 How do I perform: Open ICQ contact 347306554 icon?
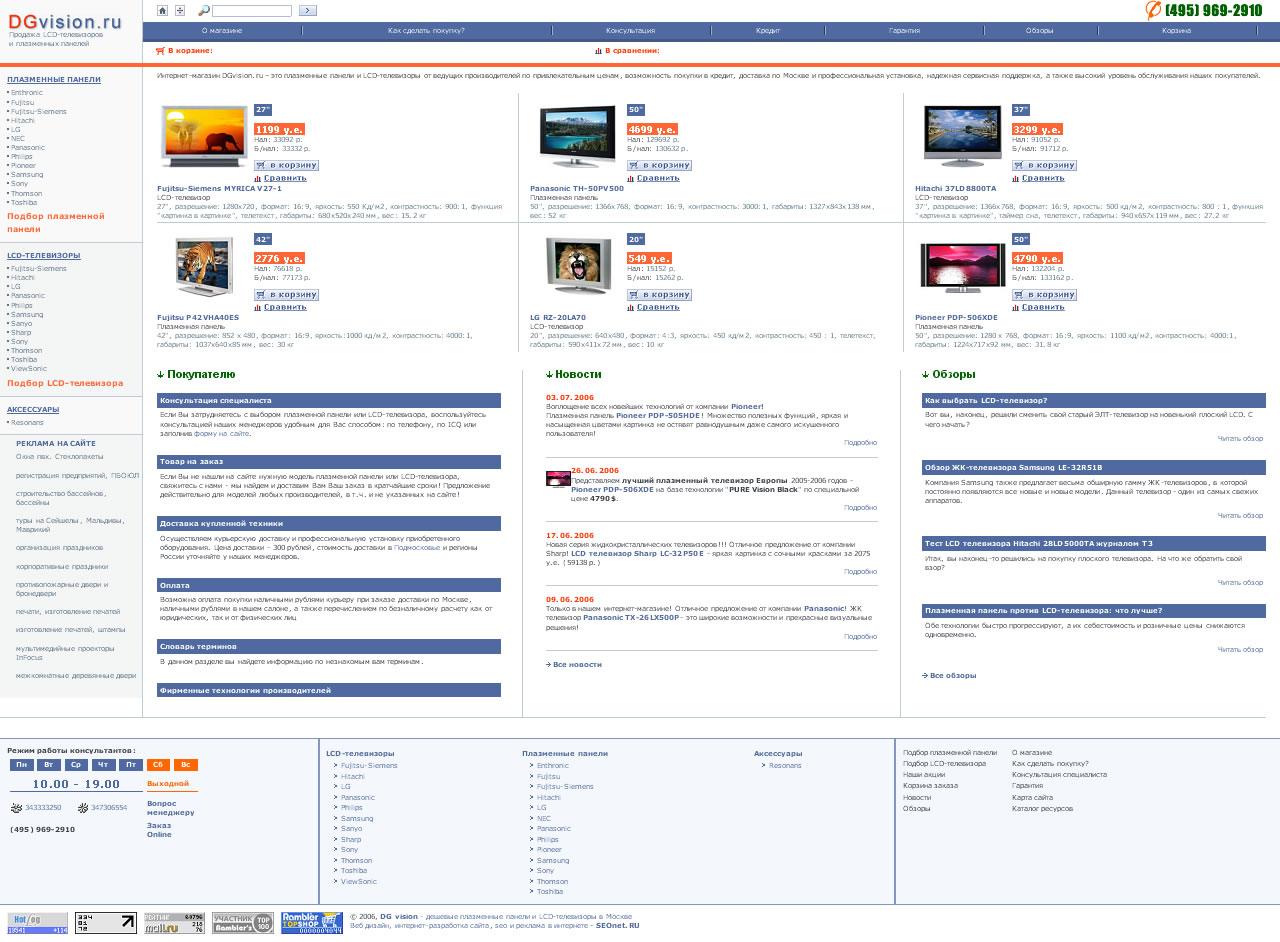pos(82,807)
